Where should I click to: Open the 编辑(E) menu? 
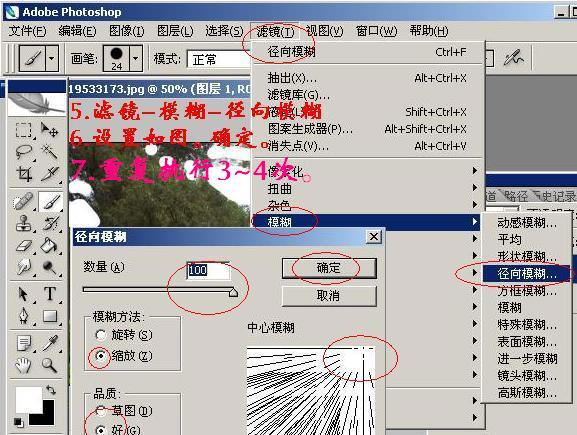point(77,31)
